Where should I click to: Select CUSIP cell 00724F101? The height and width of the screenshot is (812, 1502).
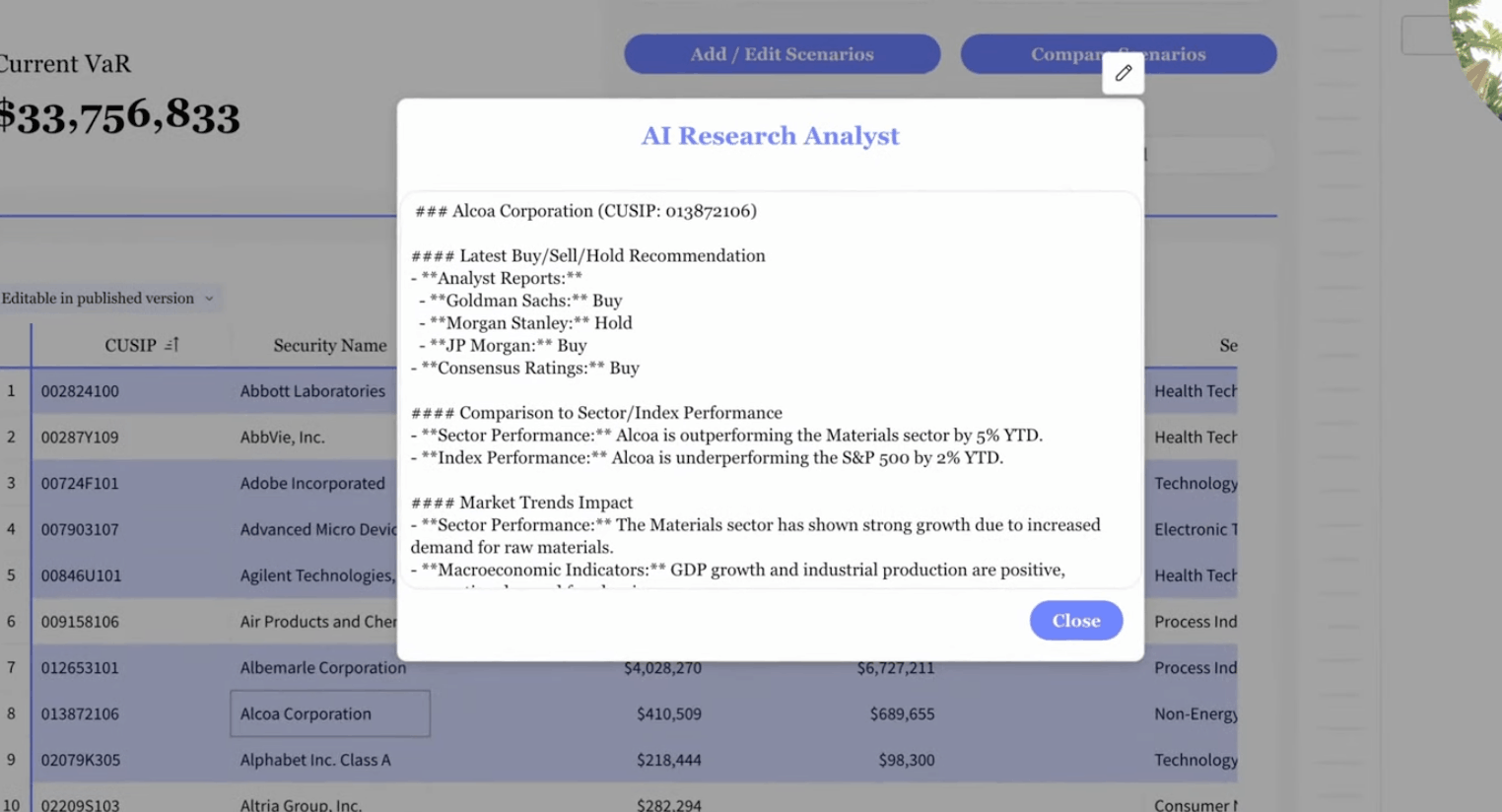80,484
